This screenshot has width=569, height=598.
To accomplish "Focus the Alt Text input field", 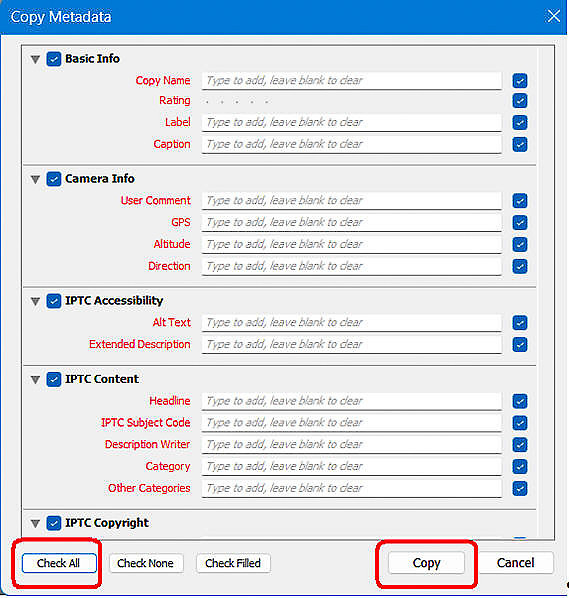I will point(352,323).
